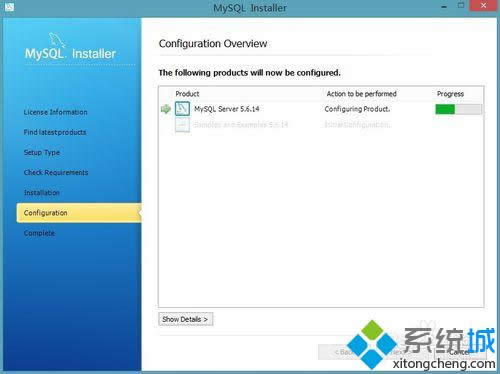
Task: Open the License Information step
Action: tap(55, 112)
